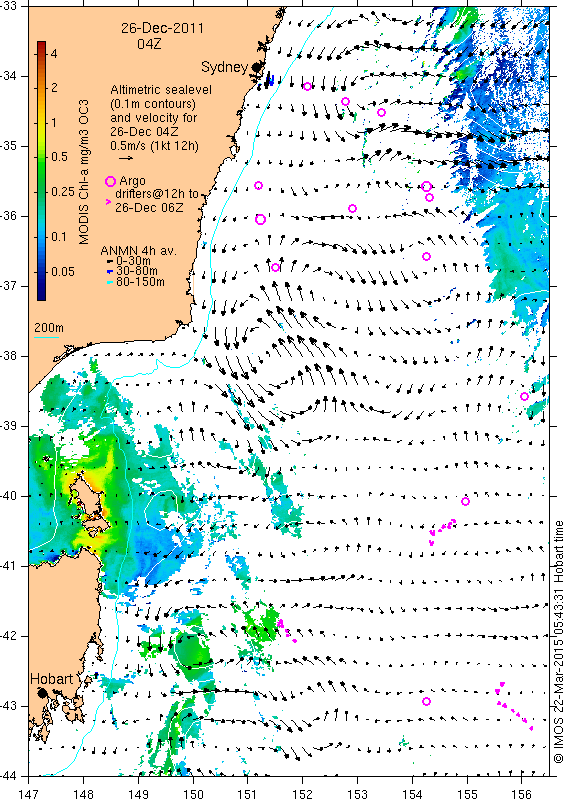Click the 'MODIS Chl-a mg/m3 OC3' colorbar label
Viewport: 570px width, 800px height.
[84, 172]
